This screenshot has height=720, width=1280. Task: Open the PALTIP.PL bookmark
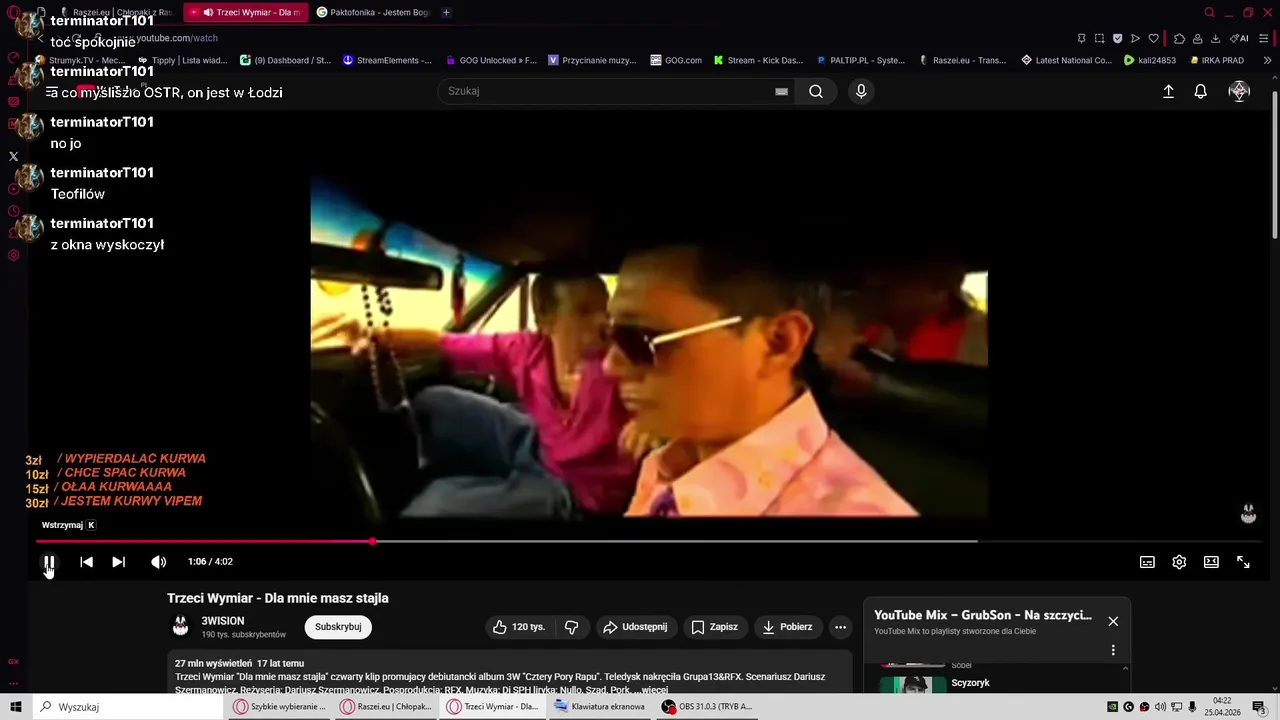point(860,60)
